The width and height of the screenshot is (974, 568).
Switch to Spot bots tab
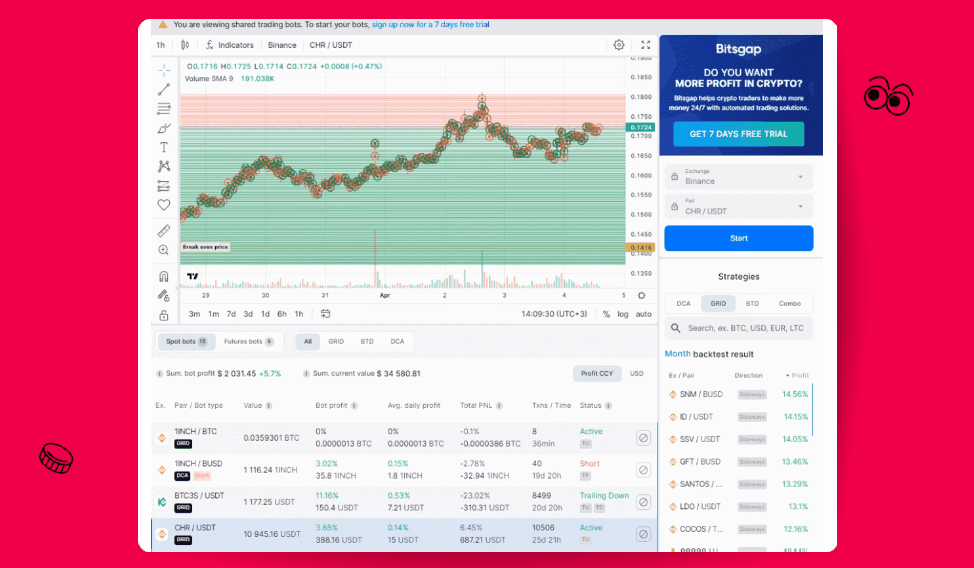click(x=186, y=341)
